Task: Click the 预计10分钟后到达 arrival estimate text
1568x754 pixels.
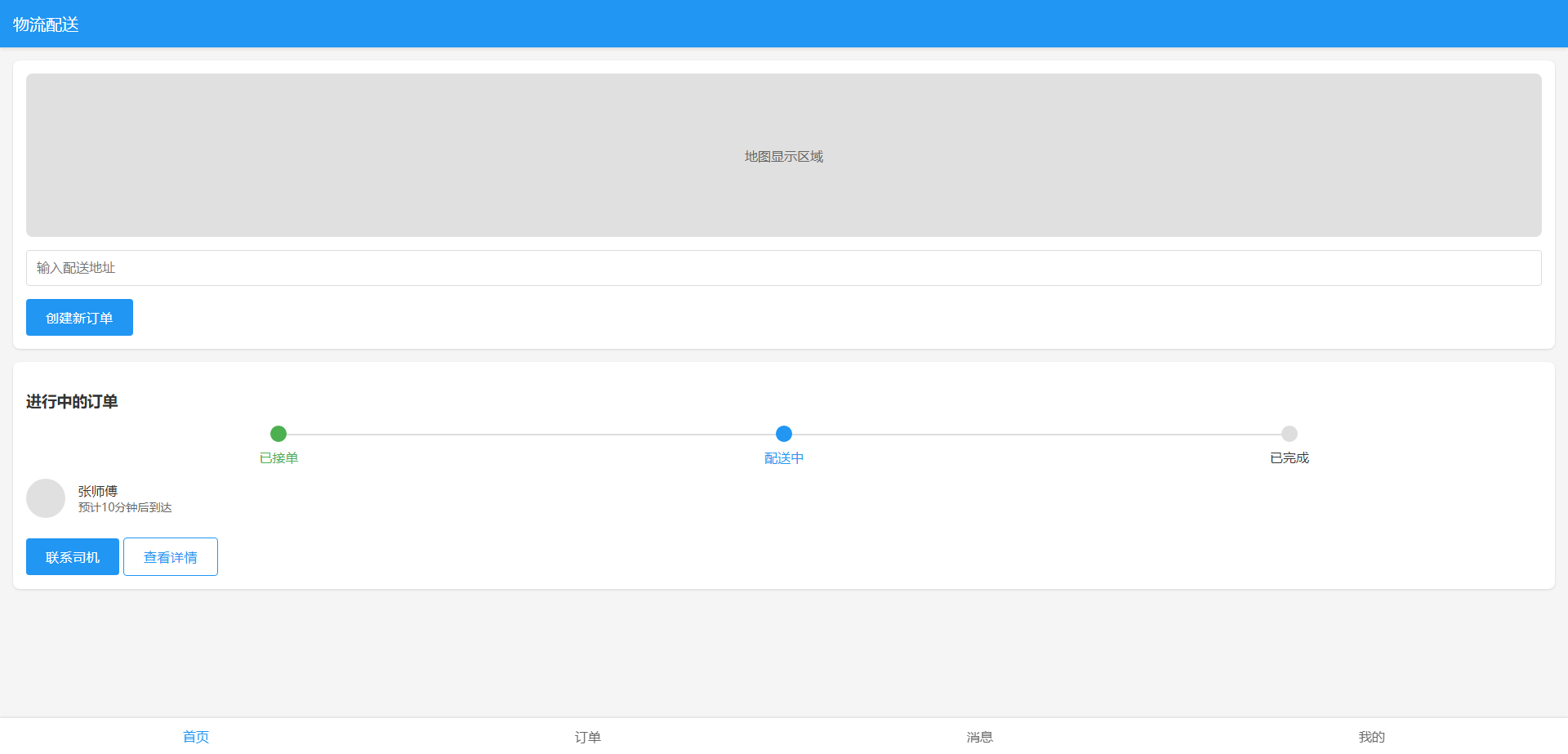Action: (x=125, y=507)
